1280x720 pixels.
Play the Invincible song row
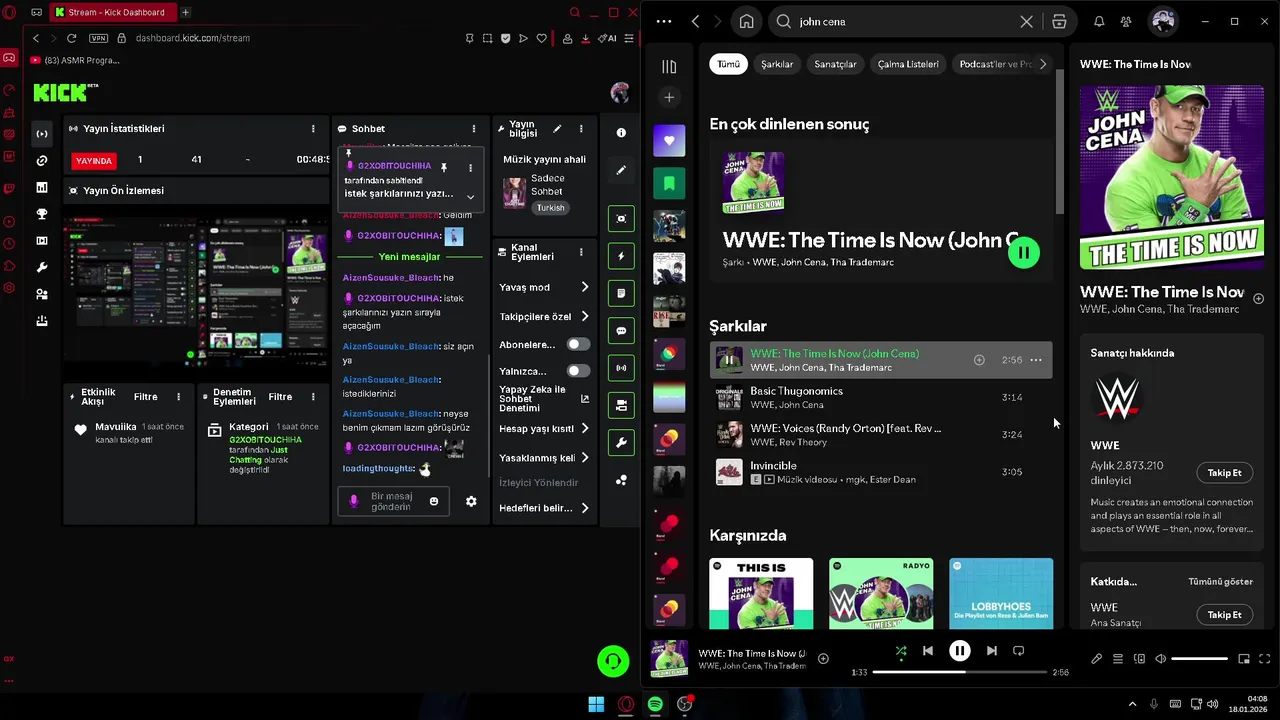pos(881,472)
